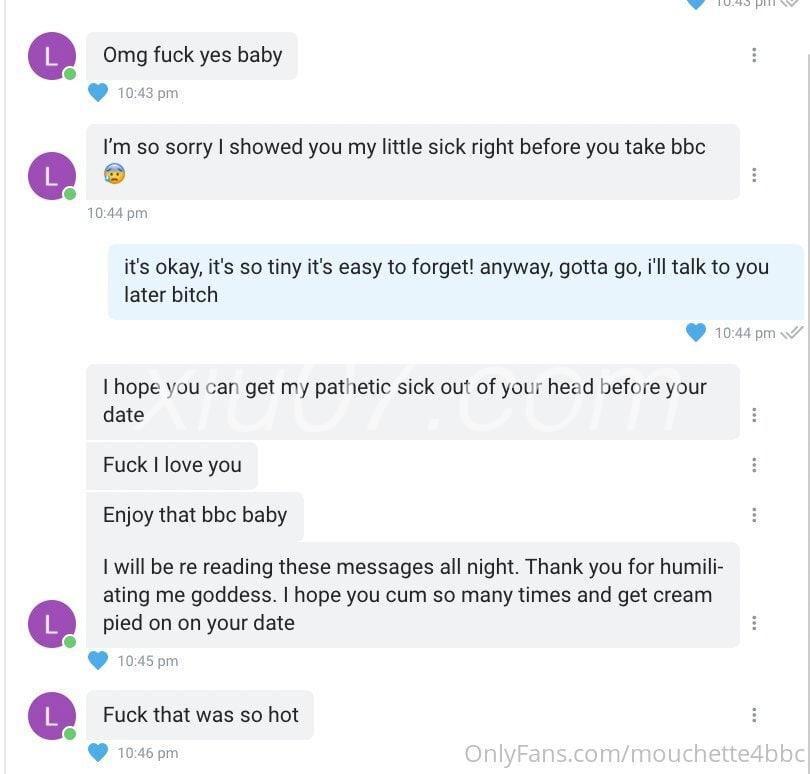Open options menu for the fearful emoji message
The image size is (810, 774).
click(x=754, y=175)
